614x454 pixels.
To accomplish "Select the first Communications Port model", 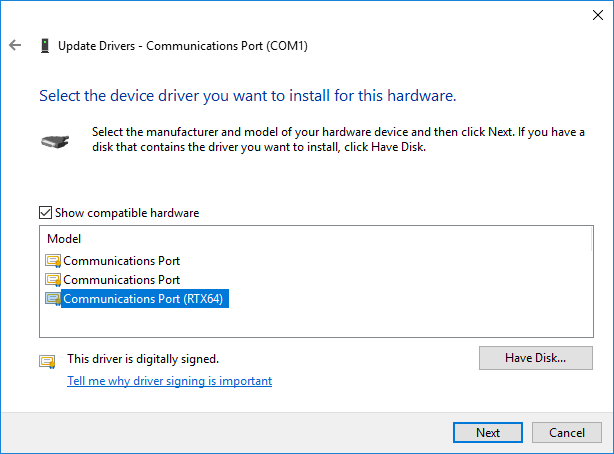I will pyautogui.click(x=121, y=261).
